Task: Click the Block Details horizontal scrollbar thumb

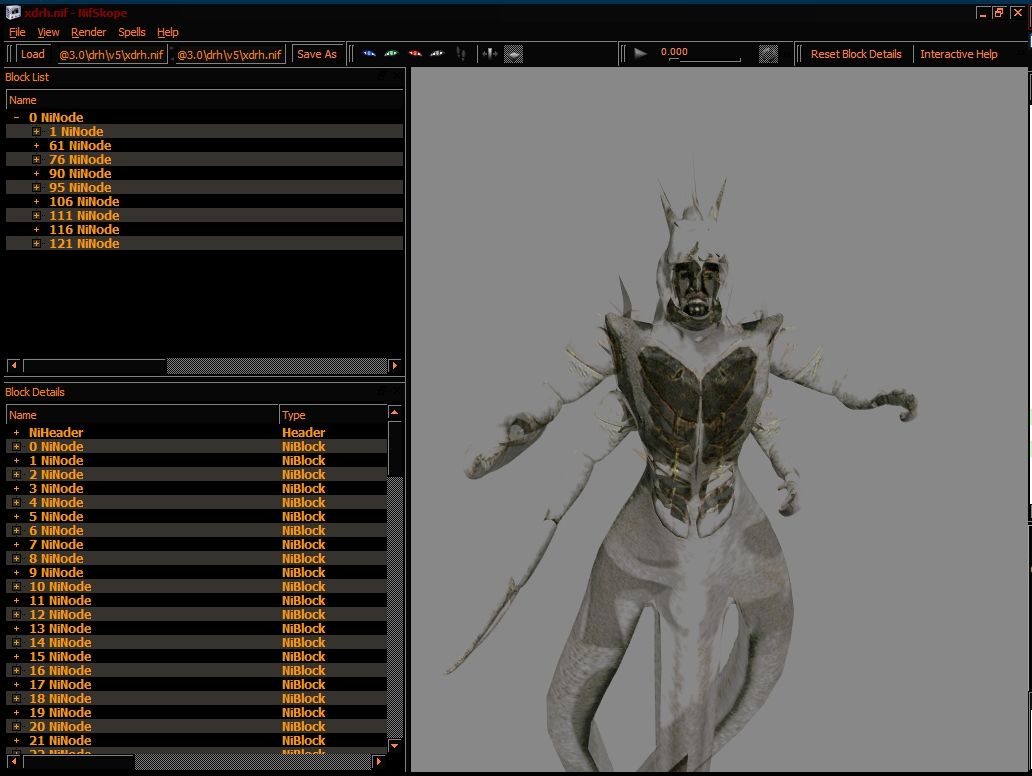Action: pos(79,762)
